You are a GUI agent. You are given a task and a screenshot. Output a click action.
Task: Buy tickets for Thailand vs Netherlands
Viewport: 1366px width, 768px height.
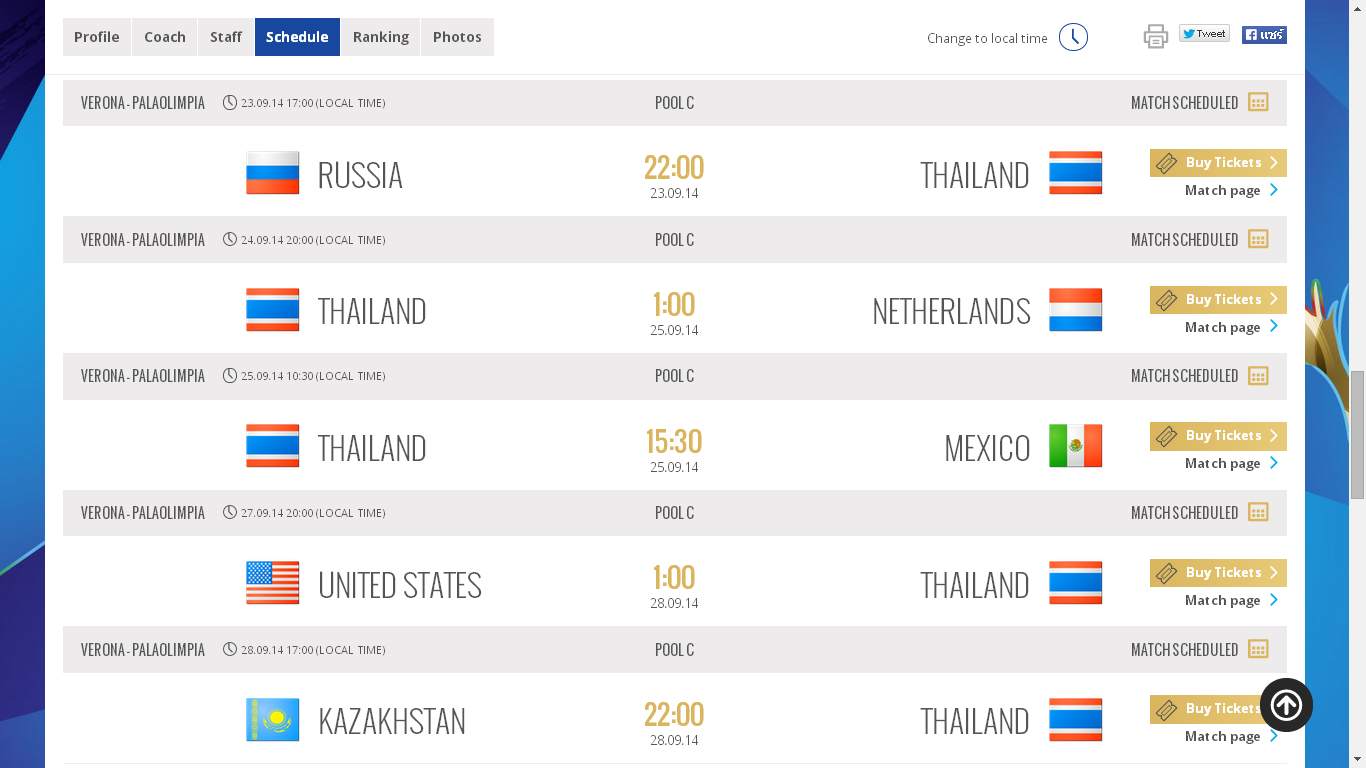coord(1218,300)
